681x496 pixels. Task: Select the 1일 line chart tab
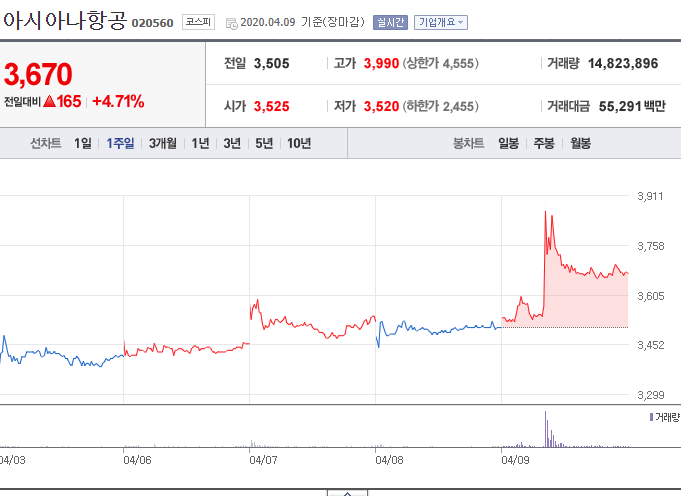point(83,143)
